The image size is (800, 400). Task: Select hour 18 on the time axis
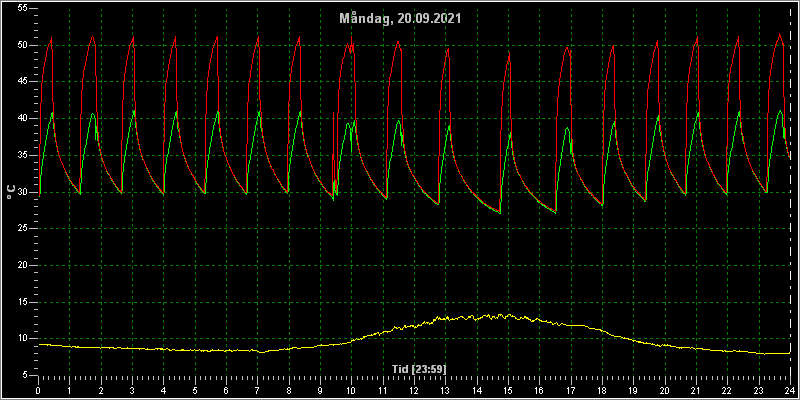point(602,391)
